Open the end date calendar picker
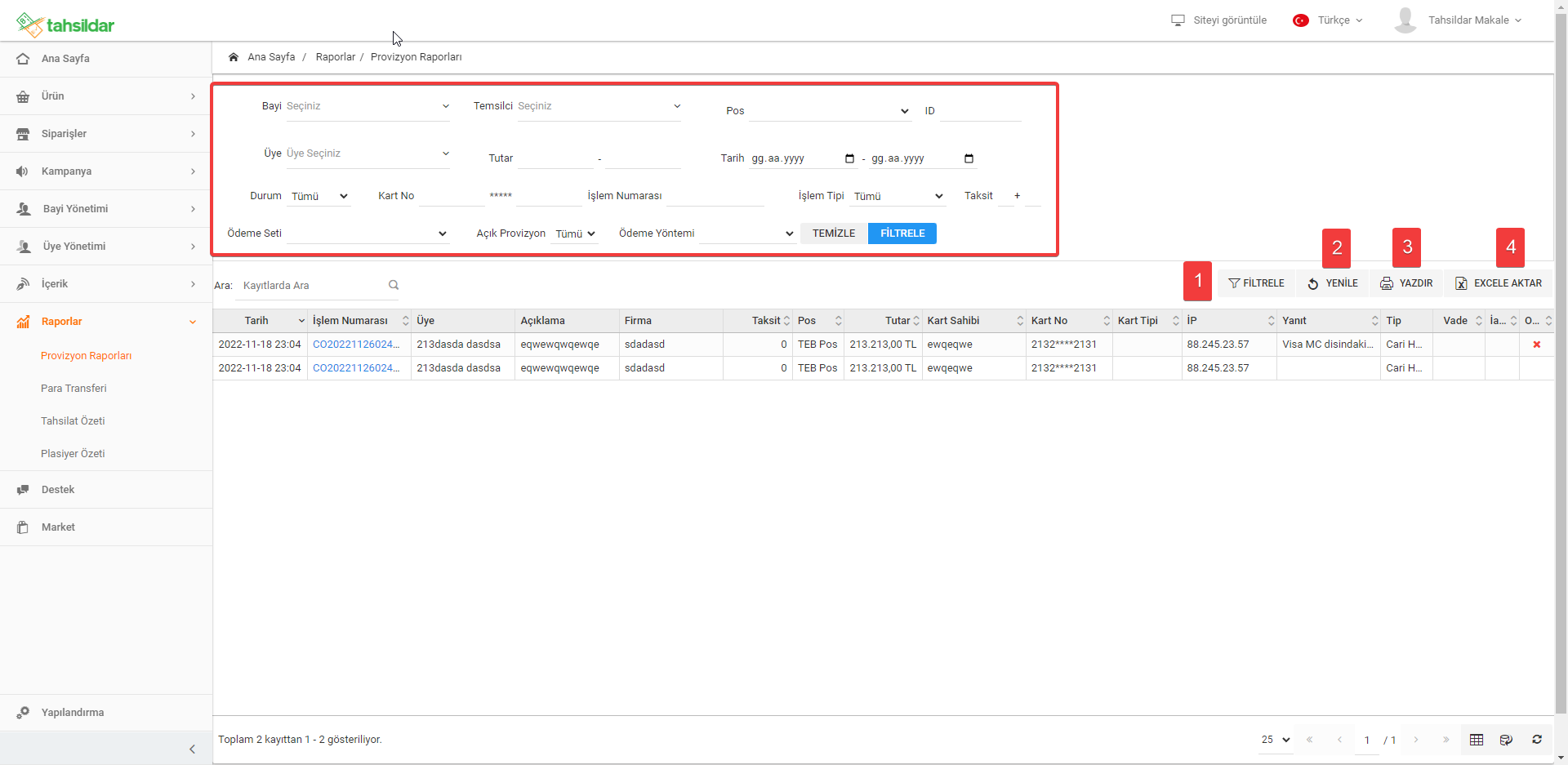1568x765 pixels. [x=969, y=158]
